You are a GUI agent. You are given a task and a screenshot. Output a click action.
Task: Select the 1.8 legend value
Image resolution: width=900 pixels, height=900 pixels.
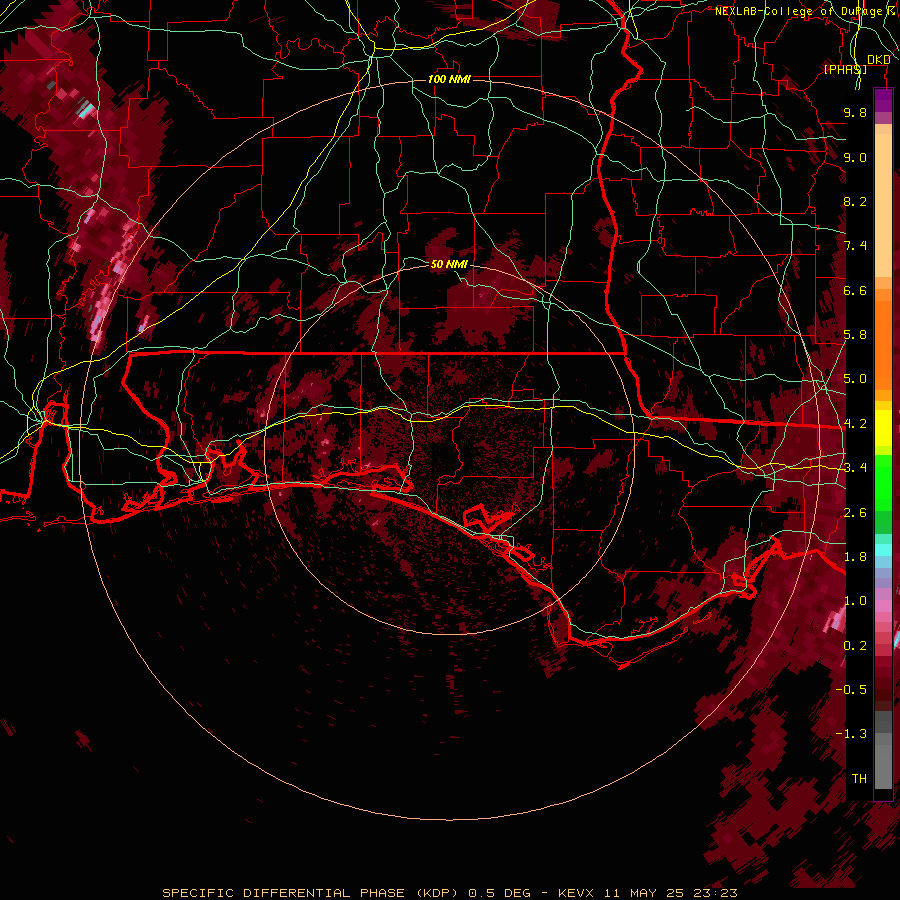point(855,557)
